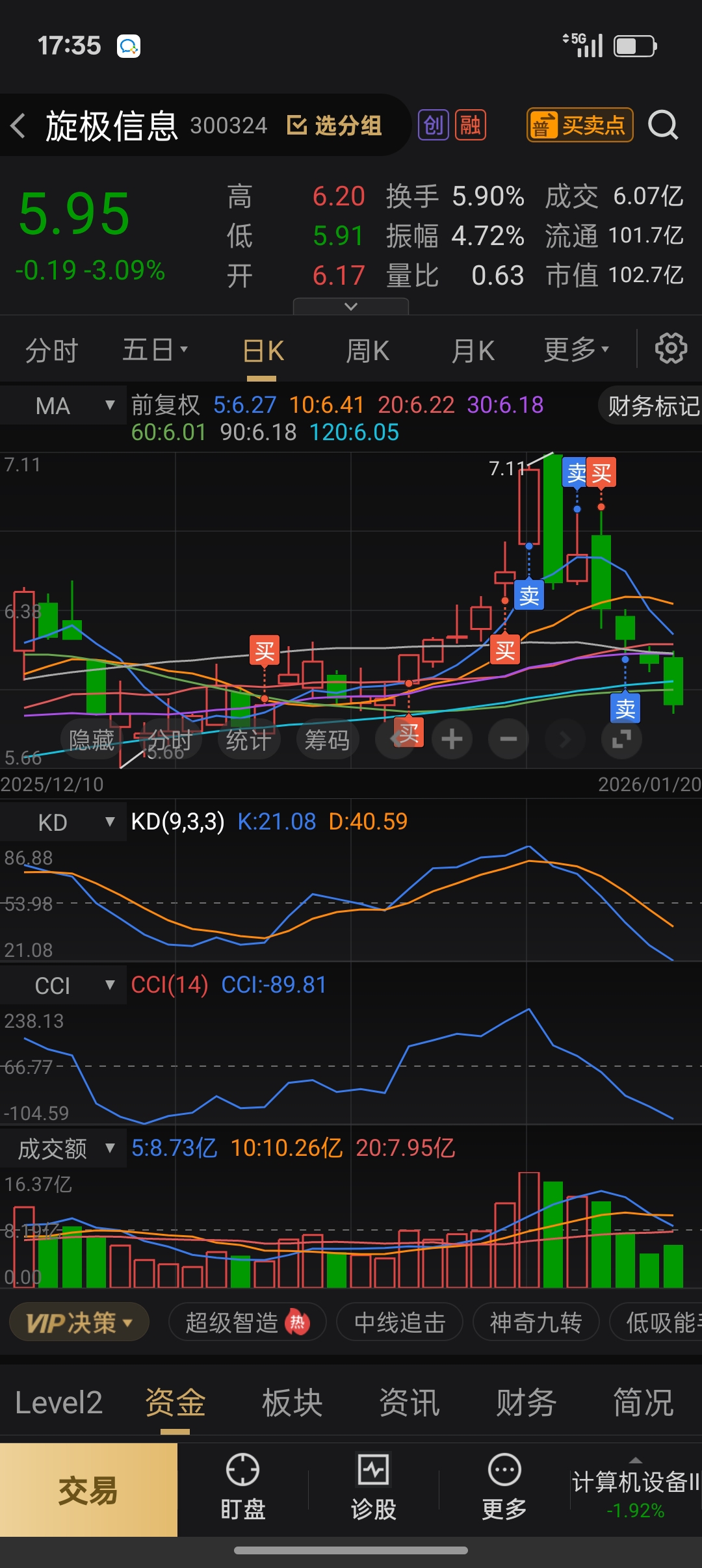The height and width of the screenshot is (1568, 702).
Task: Open 盯盘 watch icon
Action: [242, 1487]
